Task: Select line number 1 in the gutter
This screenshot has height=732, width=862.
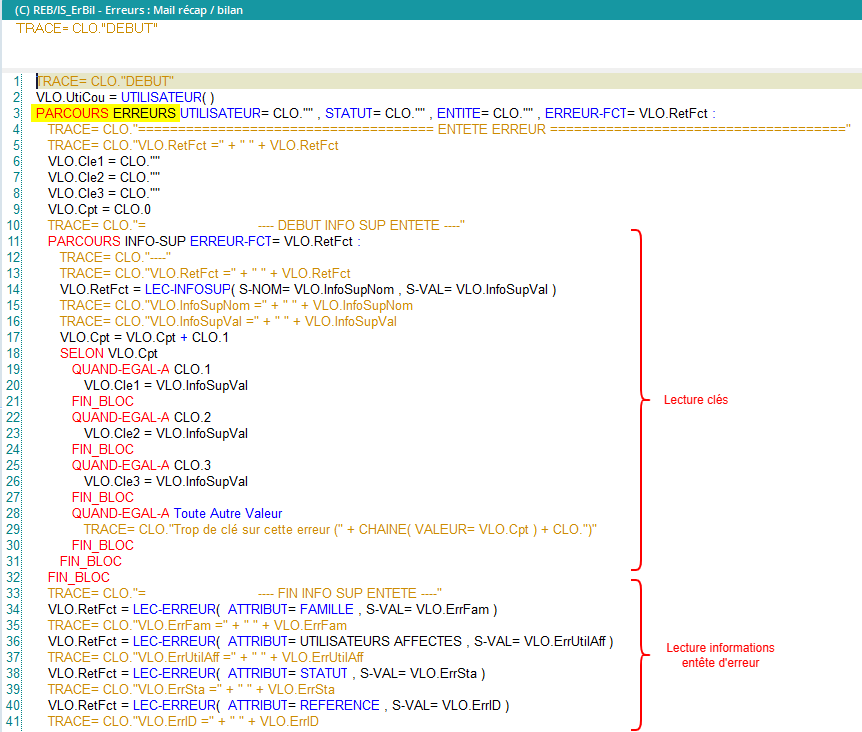Action: point(18,81)
